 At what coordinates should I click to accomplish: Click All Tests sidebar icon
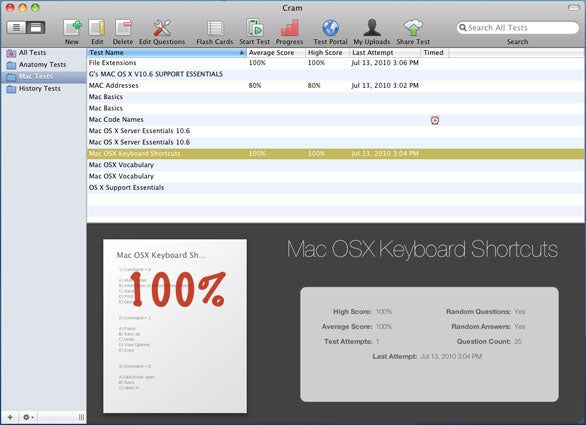point(11,53)
